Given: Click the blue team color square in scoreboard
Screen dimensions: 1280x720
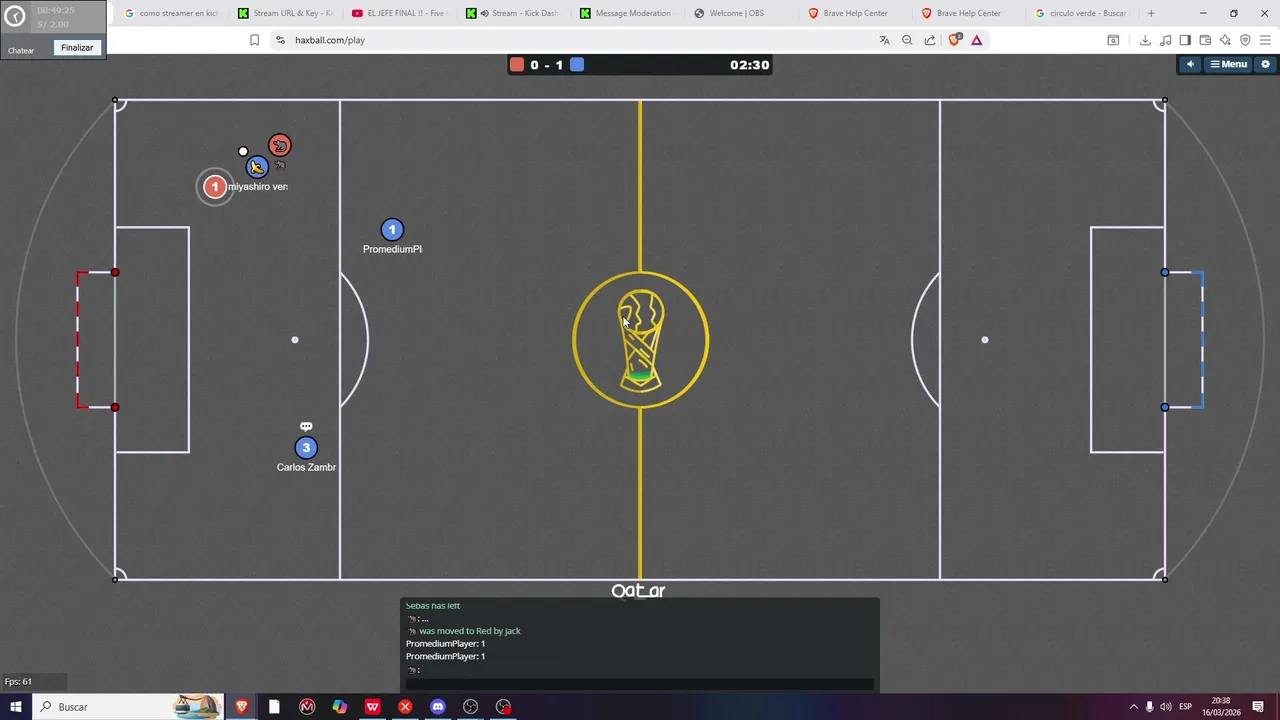Looking at the screenshot, I should tap(577, 64).
